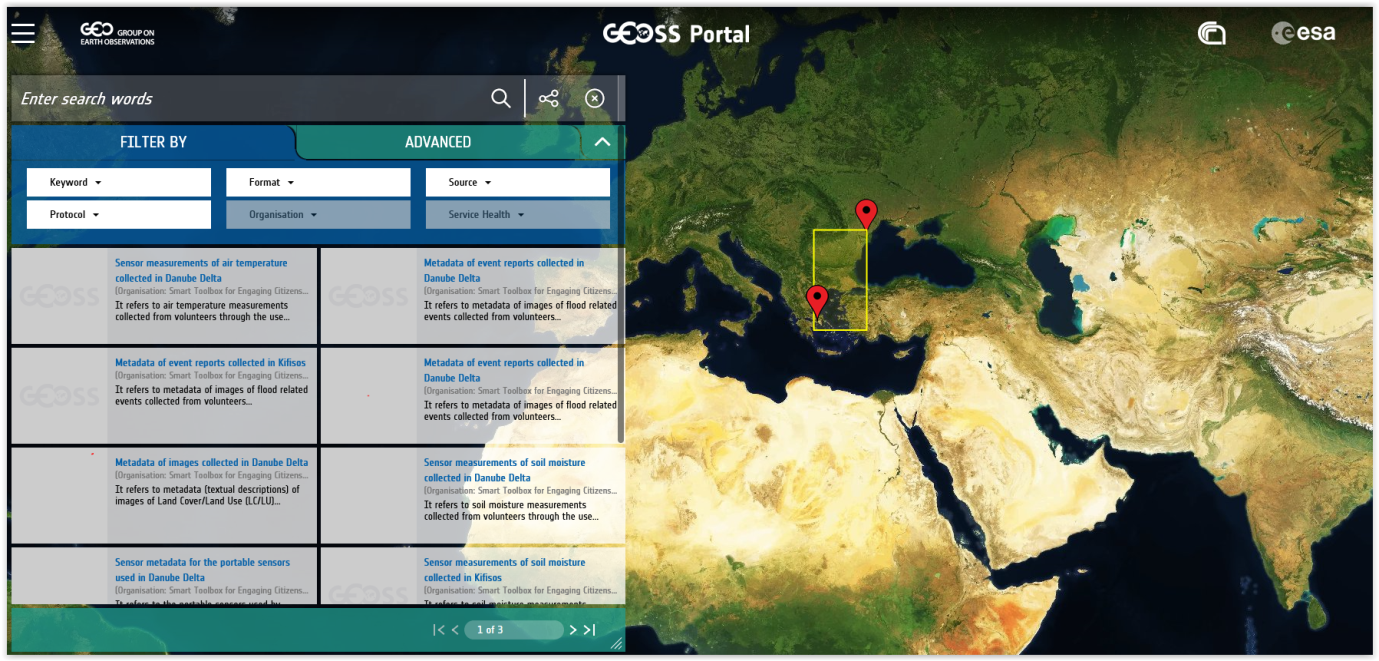Switch to the ADVANCED tab
The width and height of the screenshot is (1379, 661).
tap(438, 142)
